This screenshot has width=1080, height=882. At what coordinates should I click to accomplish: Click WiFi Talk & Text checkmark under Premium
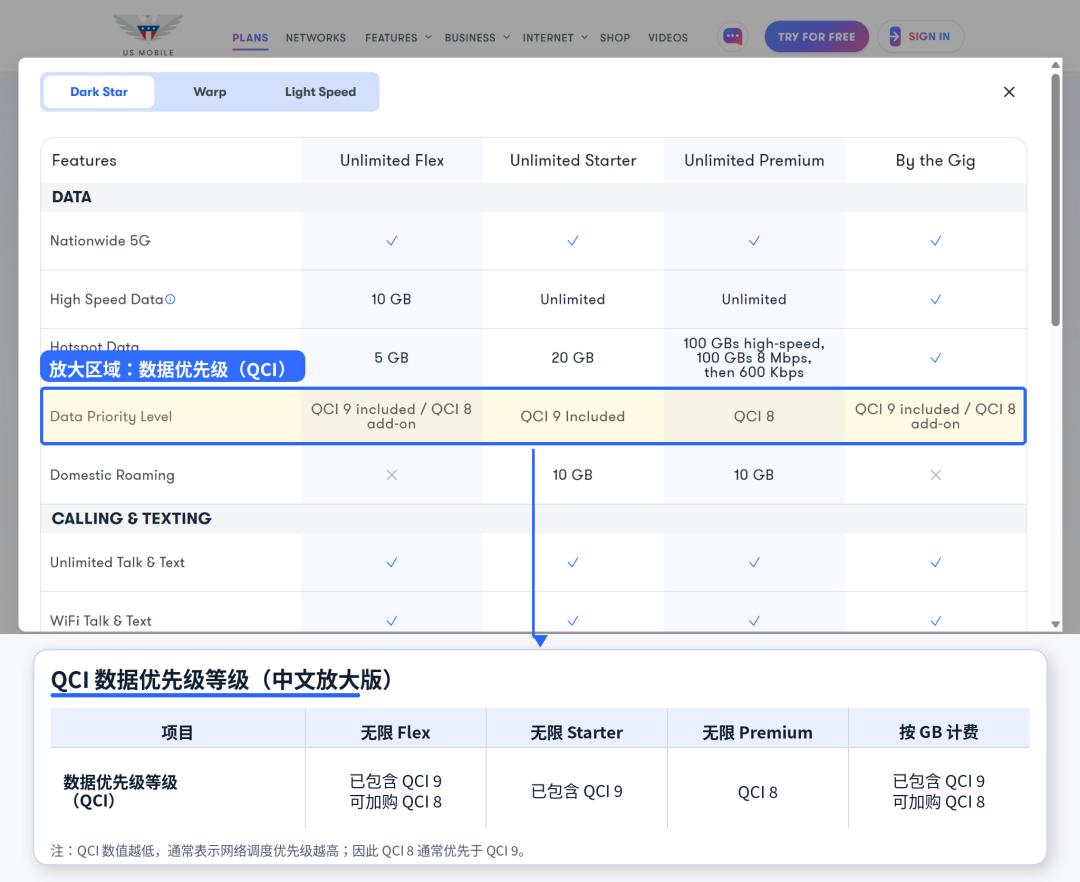pos(754,620)
